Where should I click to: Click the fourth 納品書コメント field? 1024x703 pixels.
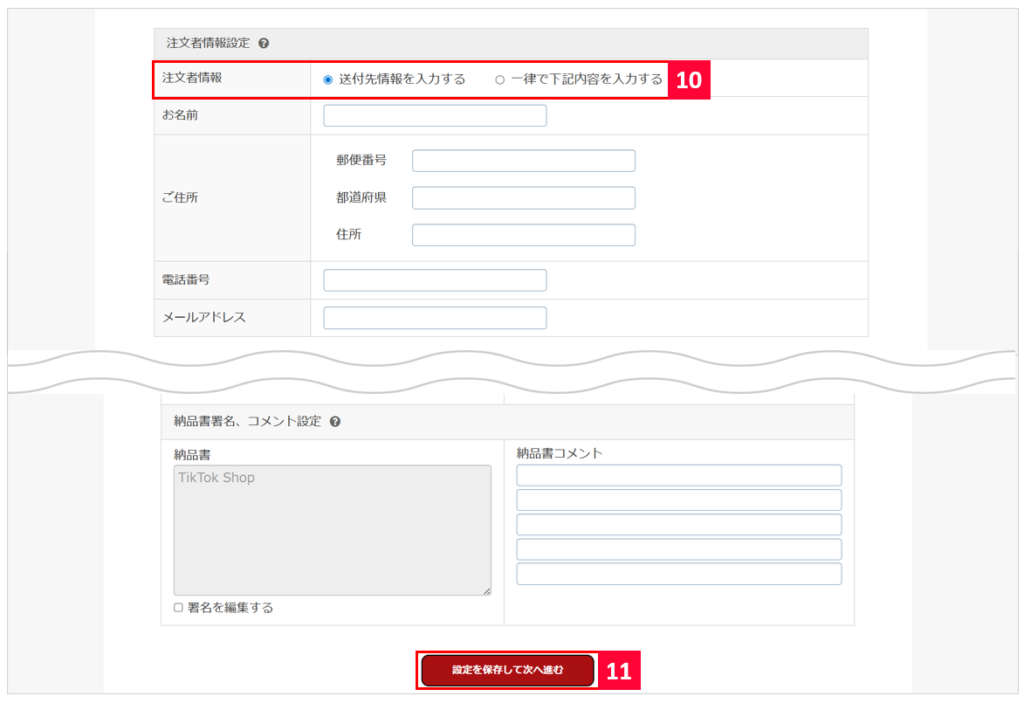point(678,549)
